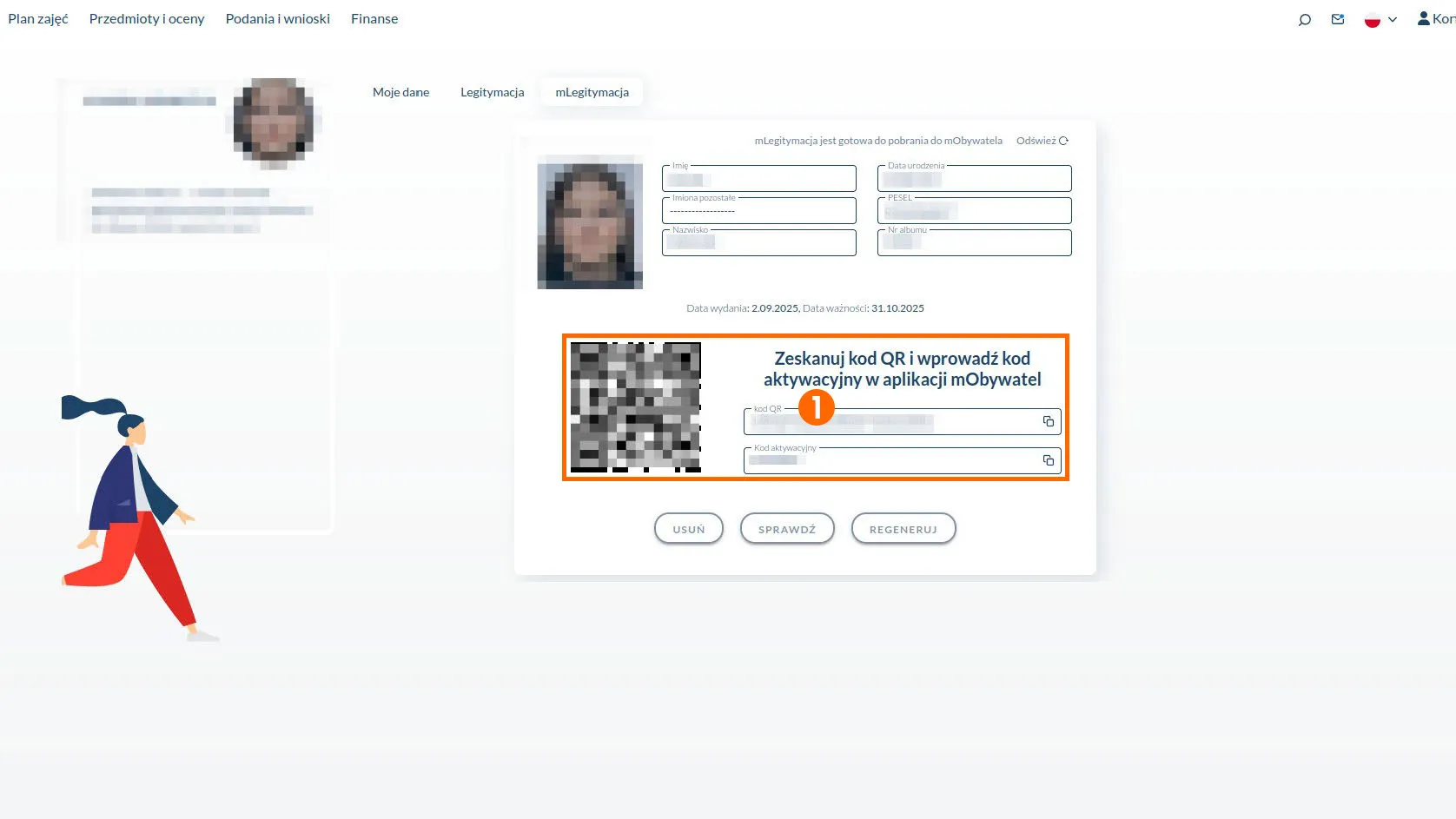Switch to the Legitymacja tab
This screenshot has height=819, width=1456.
click(x=493, y=92)
